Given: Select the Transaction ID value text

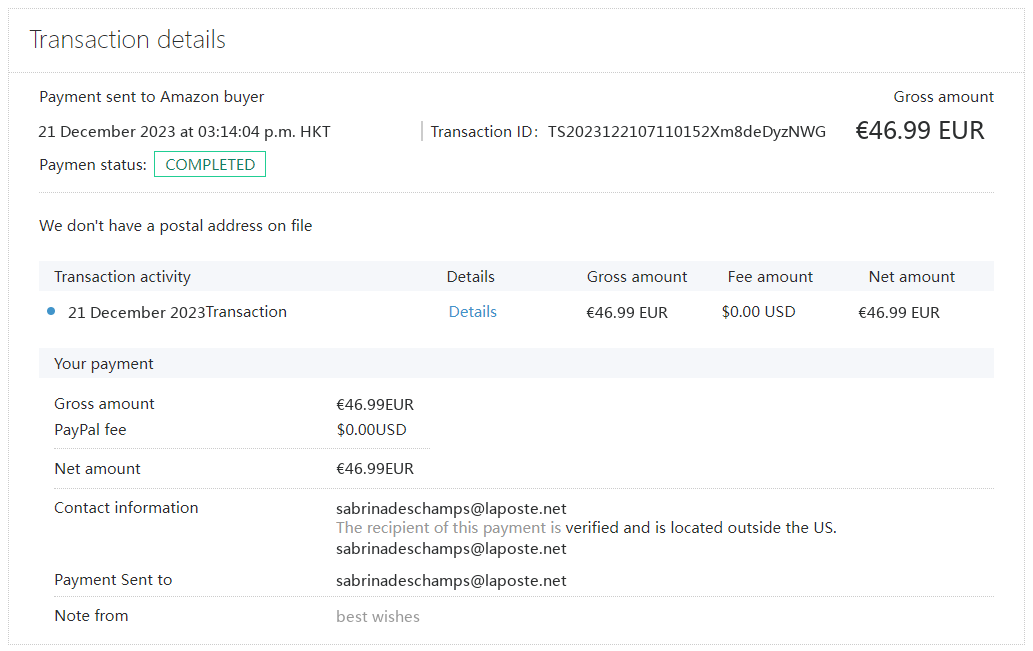Looking at the screenshot, I should 686,132.
